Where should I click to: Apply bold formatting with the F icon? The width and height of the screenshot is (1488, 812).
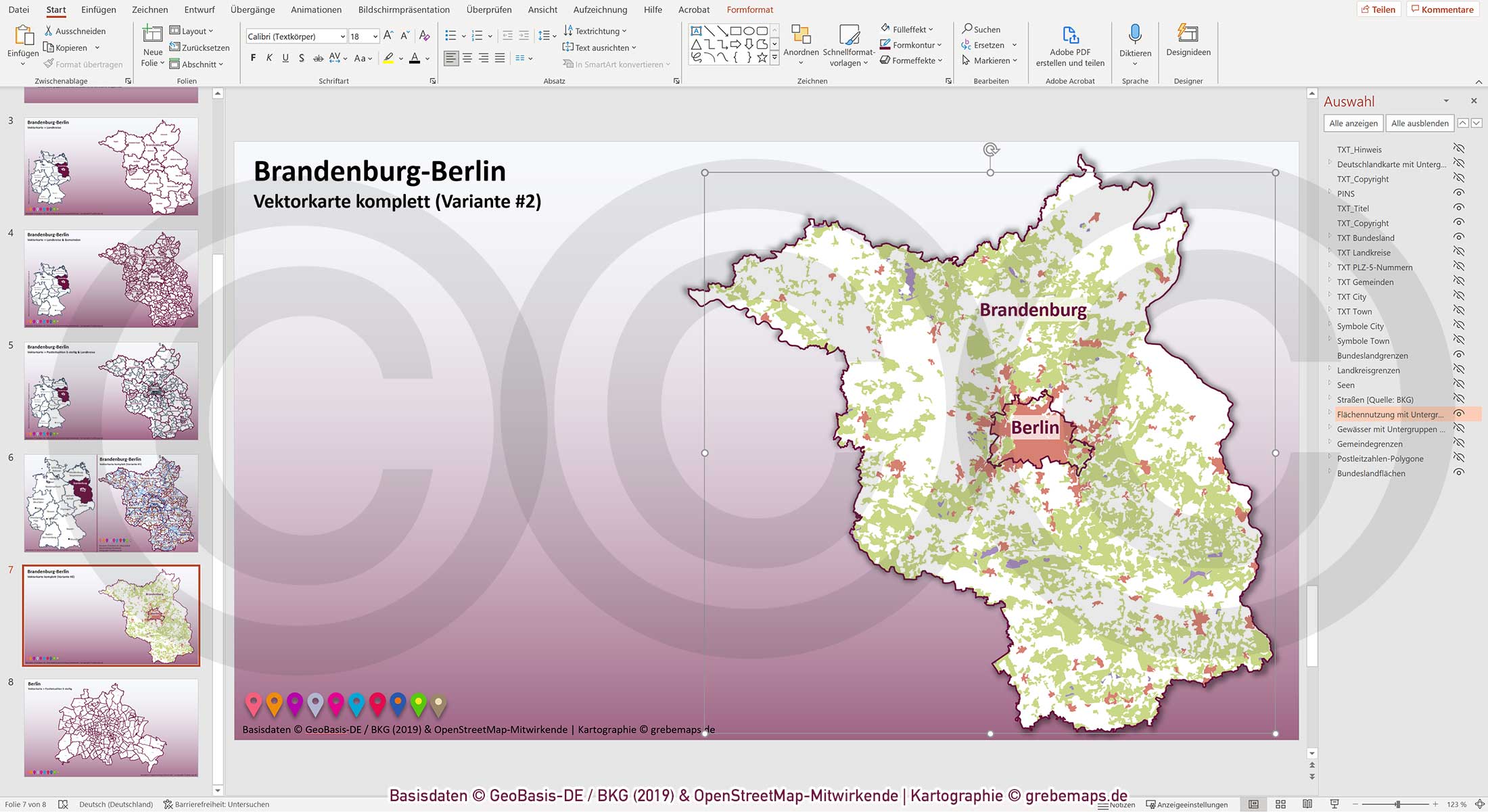tap(253, 58)
